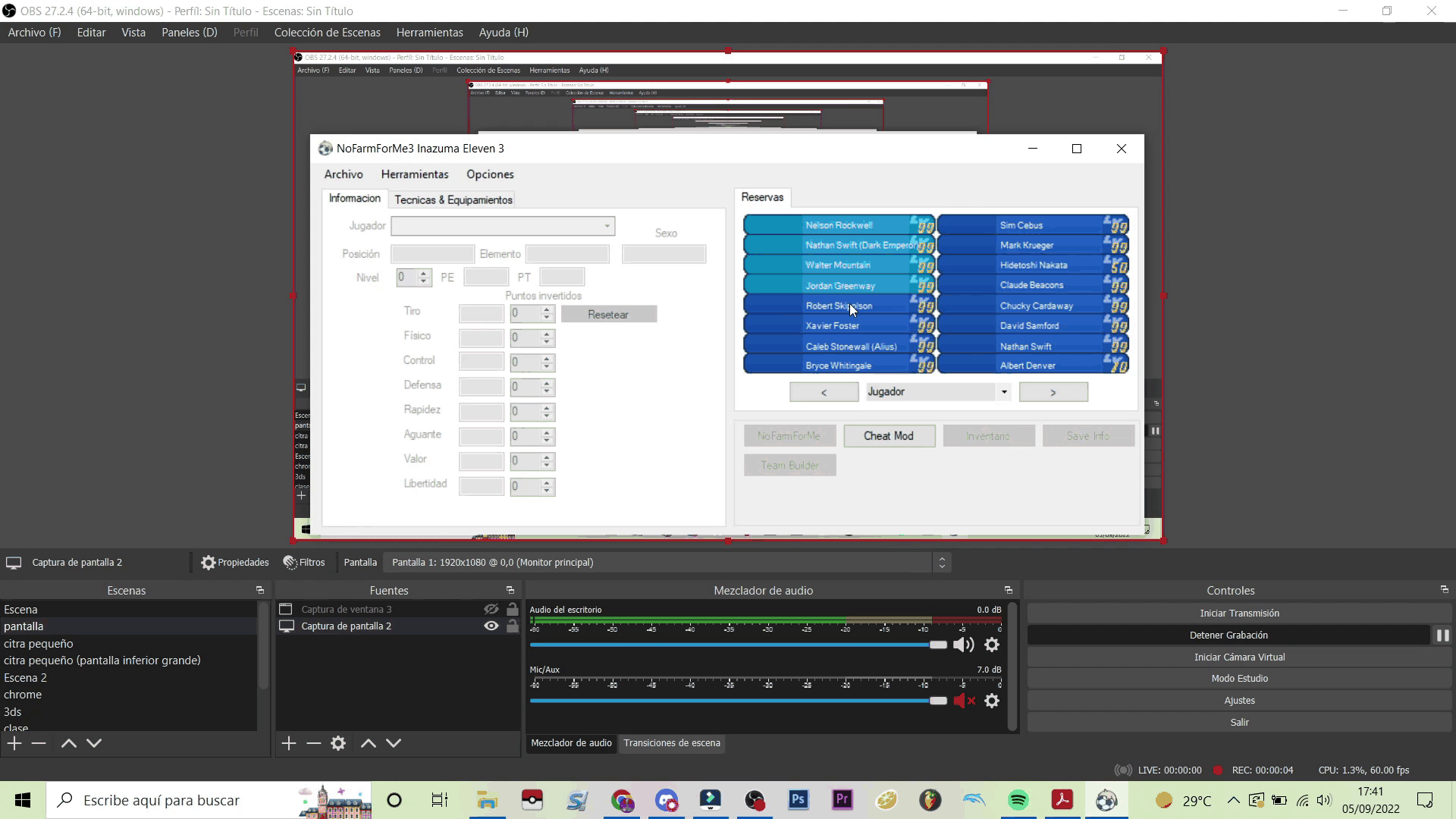The height and width of the screenshot is (819, 1456).
Task: Open the Paneles (D) menu
Action: point(189,33)
